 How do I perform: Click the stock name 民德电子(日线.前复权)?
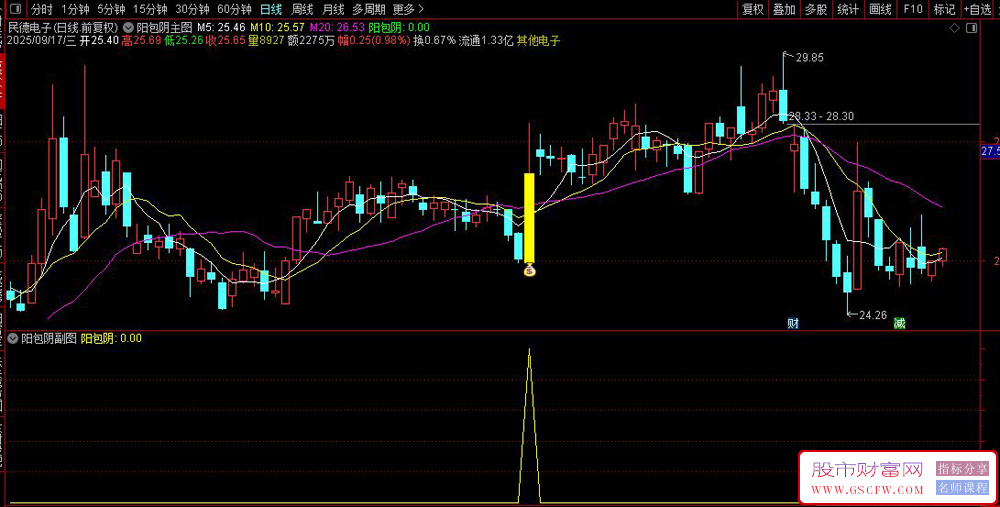[x=64, y=28]
